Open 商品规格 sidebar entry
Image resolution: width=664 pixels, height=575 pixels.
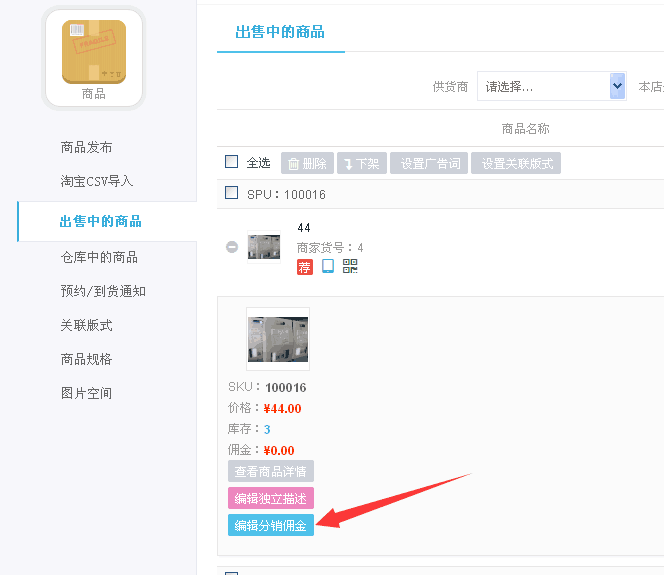[86, 359]
